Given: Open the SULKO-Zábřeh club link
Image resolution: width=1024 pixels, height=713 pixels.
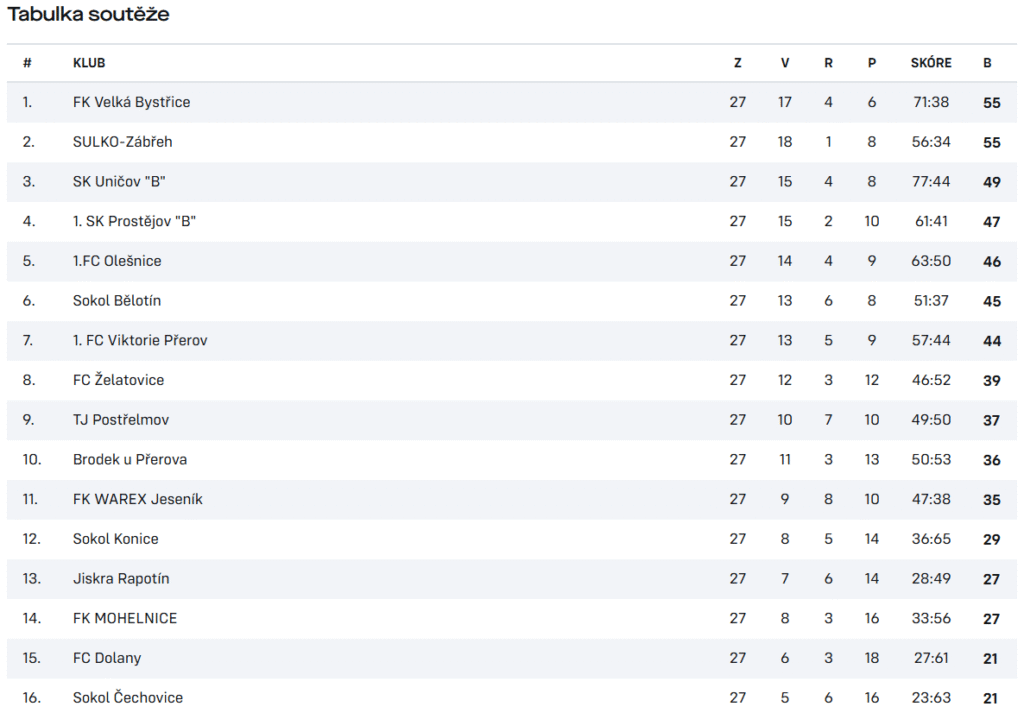Looking at the screenshot, I should [x=123, y=142].
